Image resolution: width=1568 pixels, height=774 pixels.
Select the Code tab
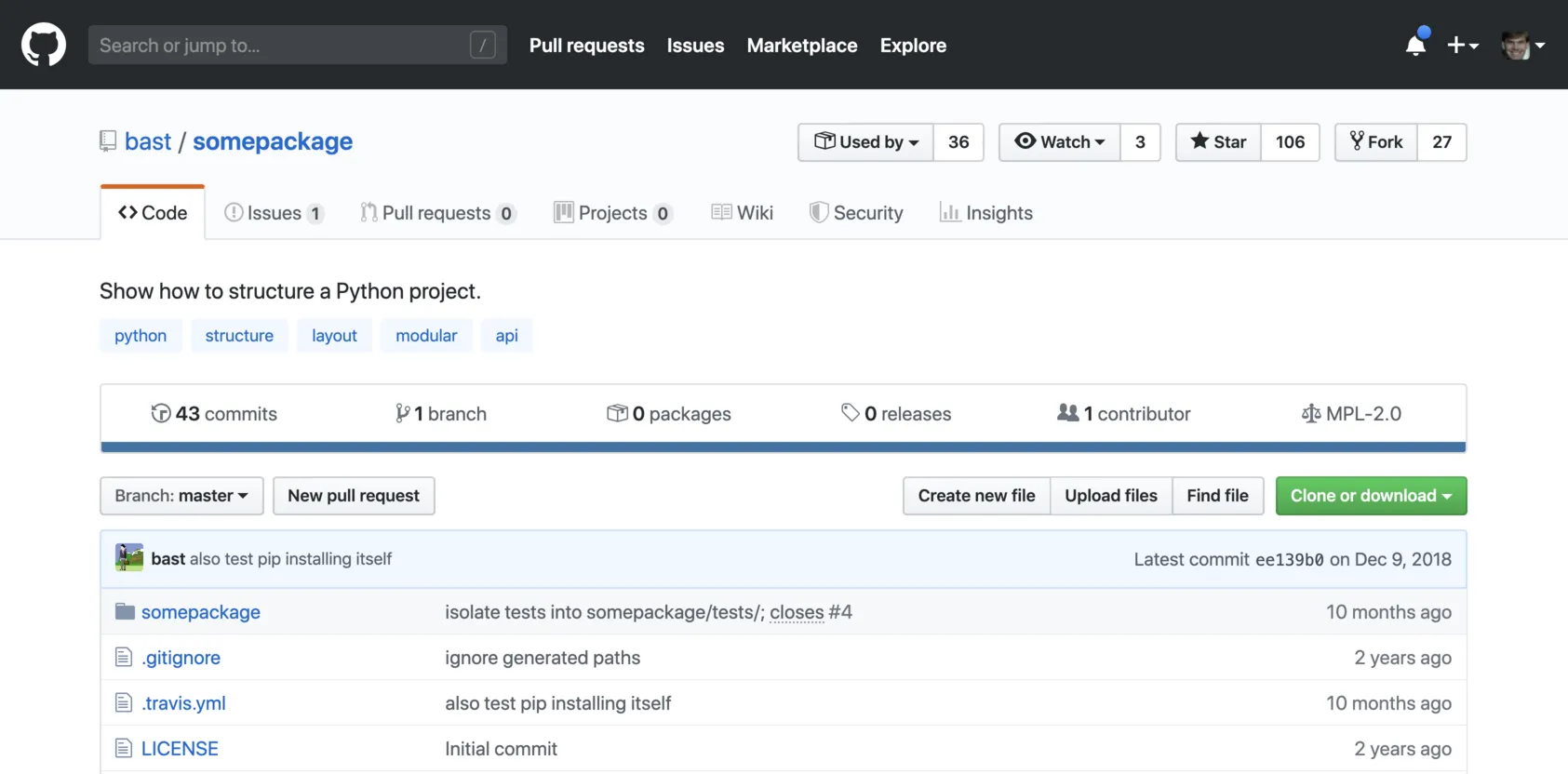click(153, 213)
